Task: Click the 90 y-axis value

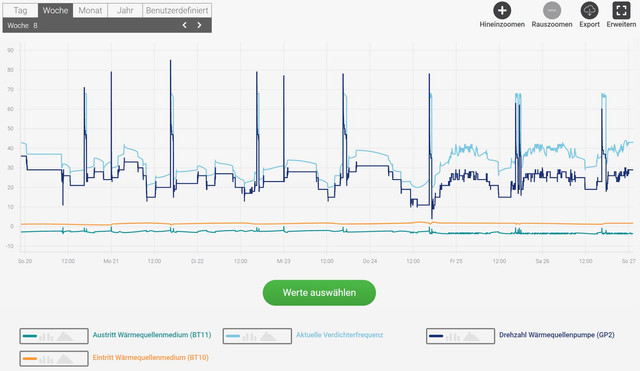Action: 11,51
